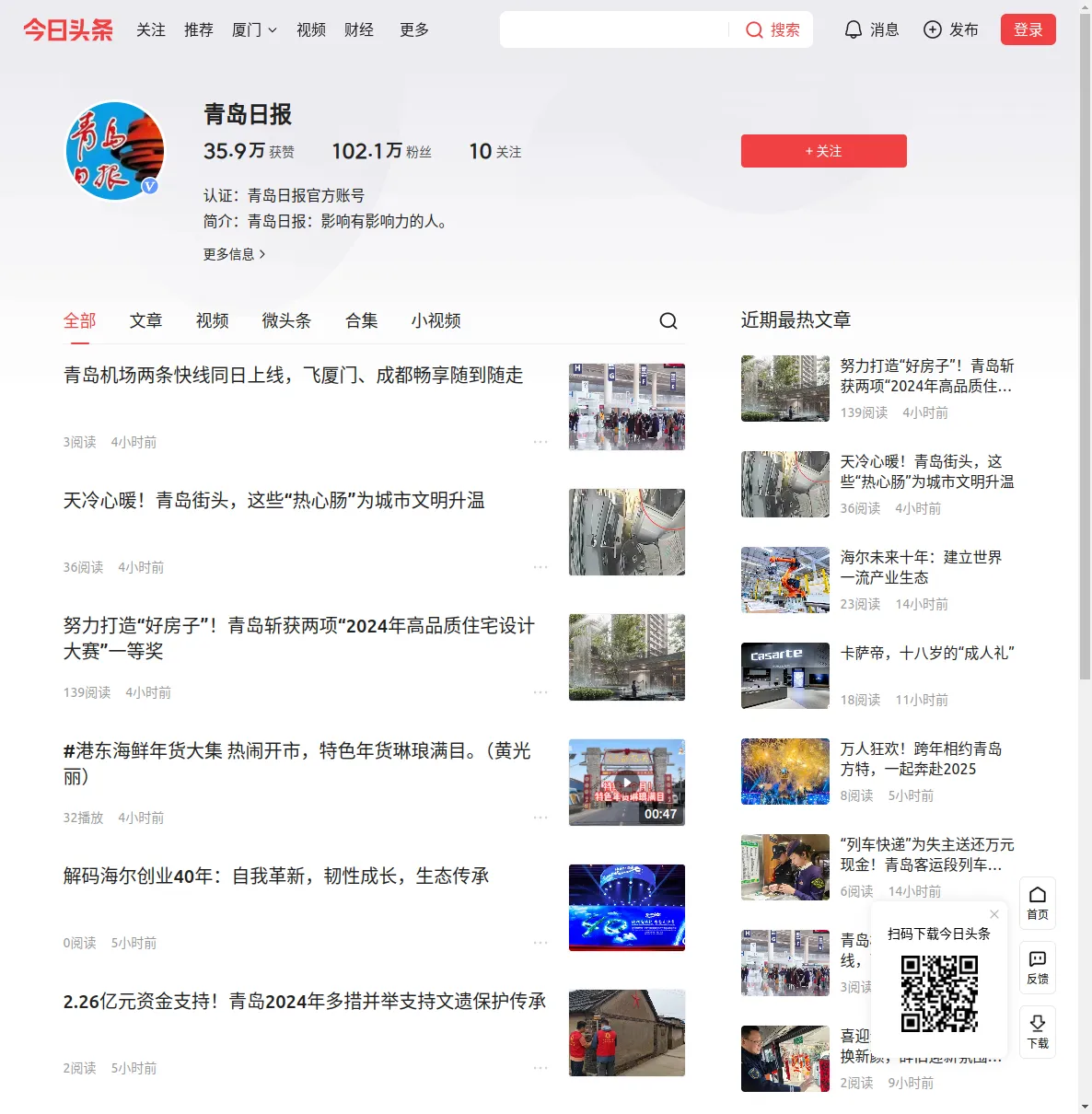Expand 更多信息 profile details
1092x1114 pixels.
[x=234, y=254]
